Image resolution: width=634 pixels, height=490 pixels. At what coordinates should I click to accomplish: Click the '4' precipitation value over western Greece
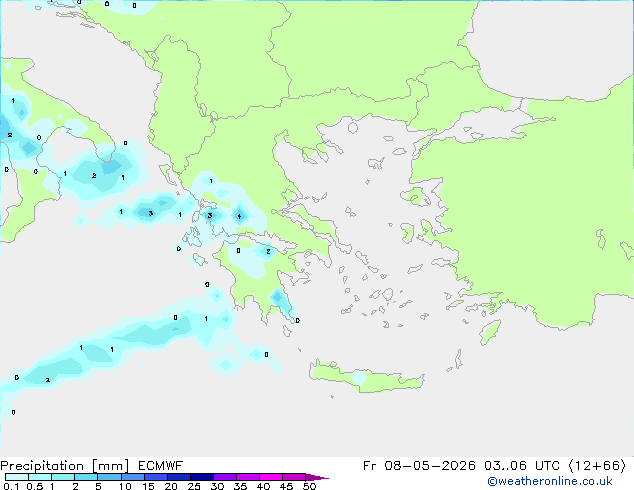click(x=239, y=217)
